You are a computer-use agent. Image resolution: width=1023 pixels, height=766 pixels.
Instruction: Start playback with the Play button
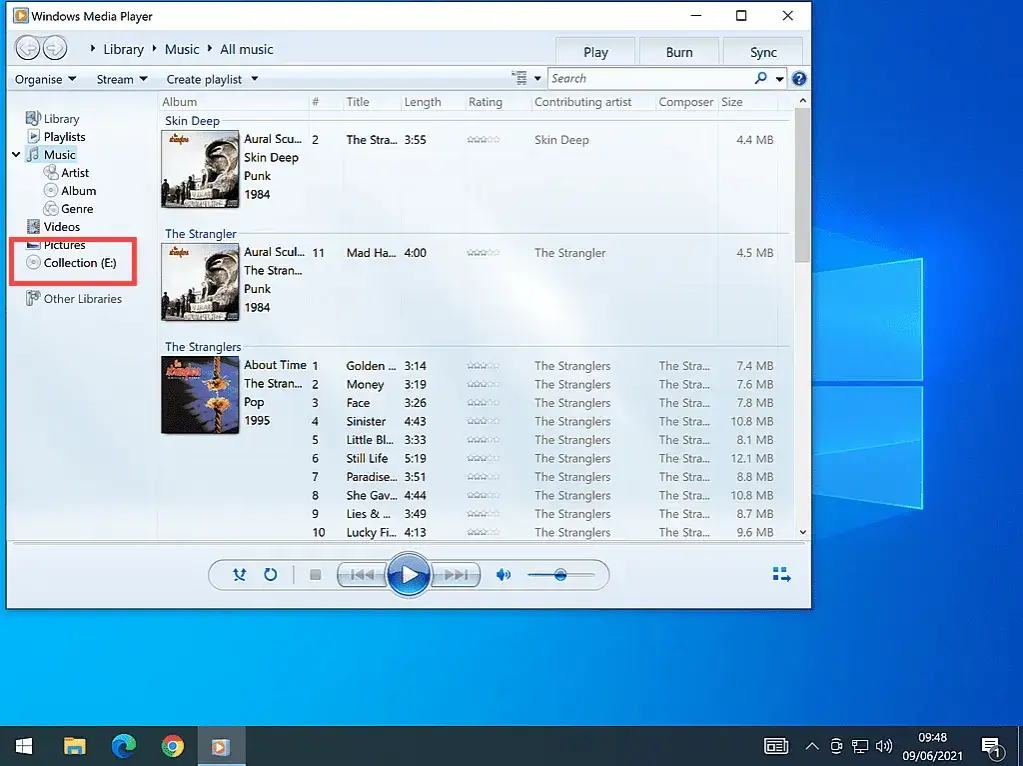pos(408,575)
